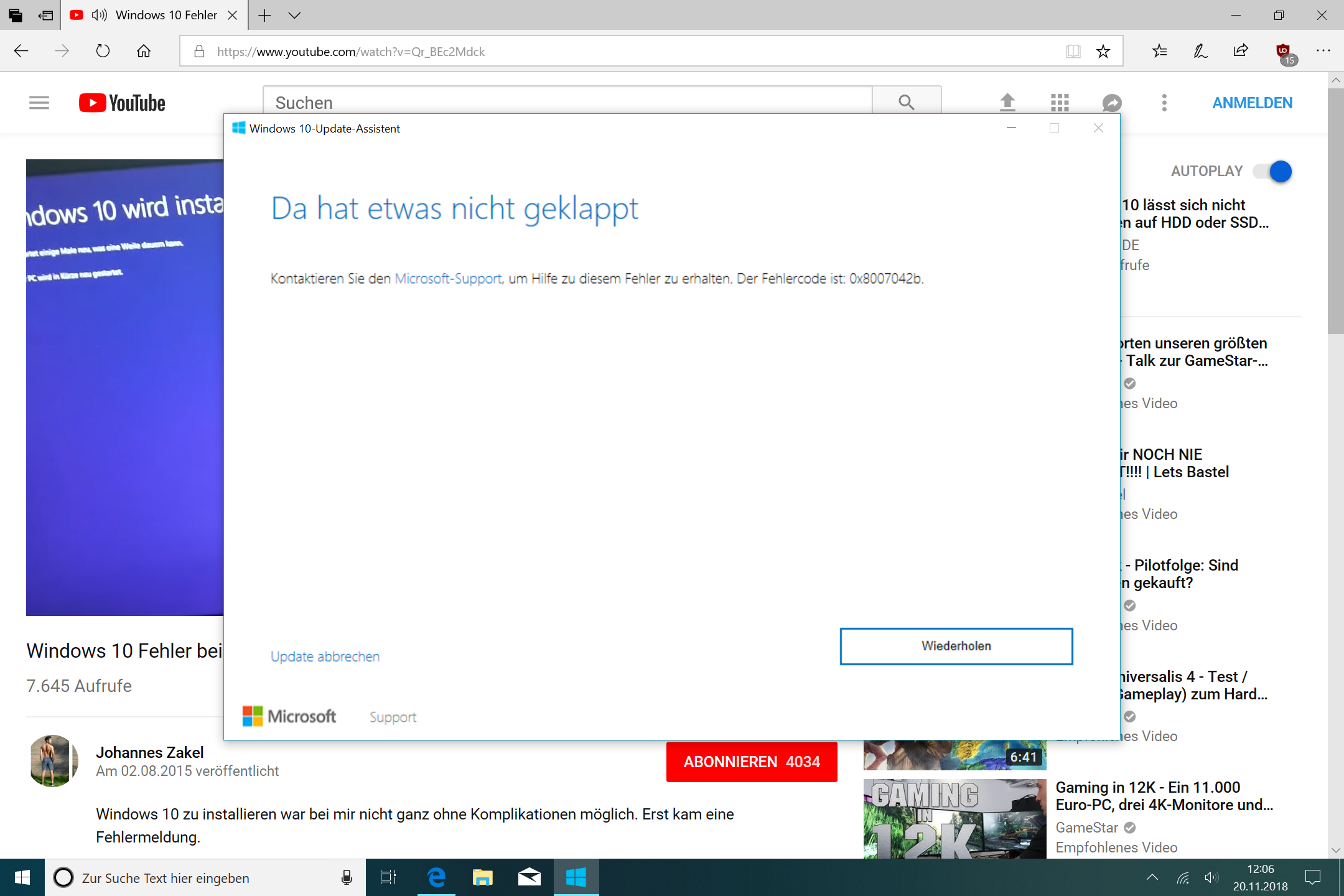Click the ABONNIEREN 4034 subscribe button

752,762
